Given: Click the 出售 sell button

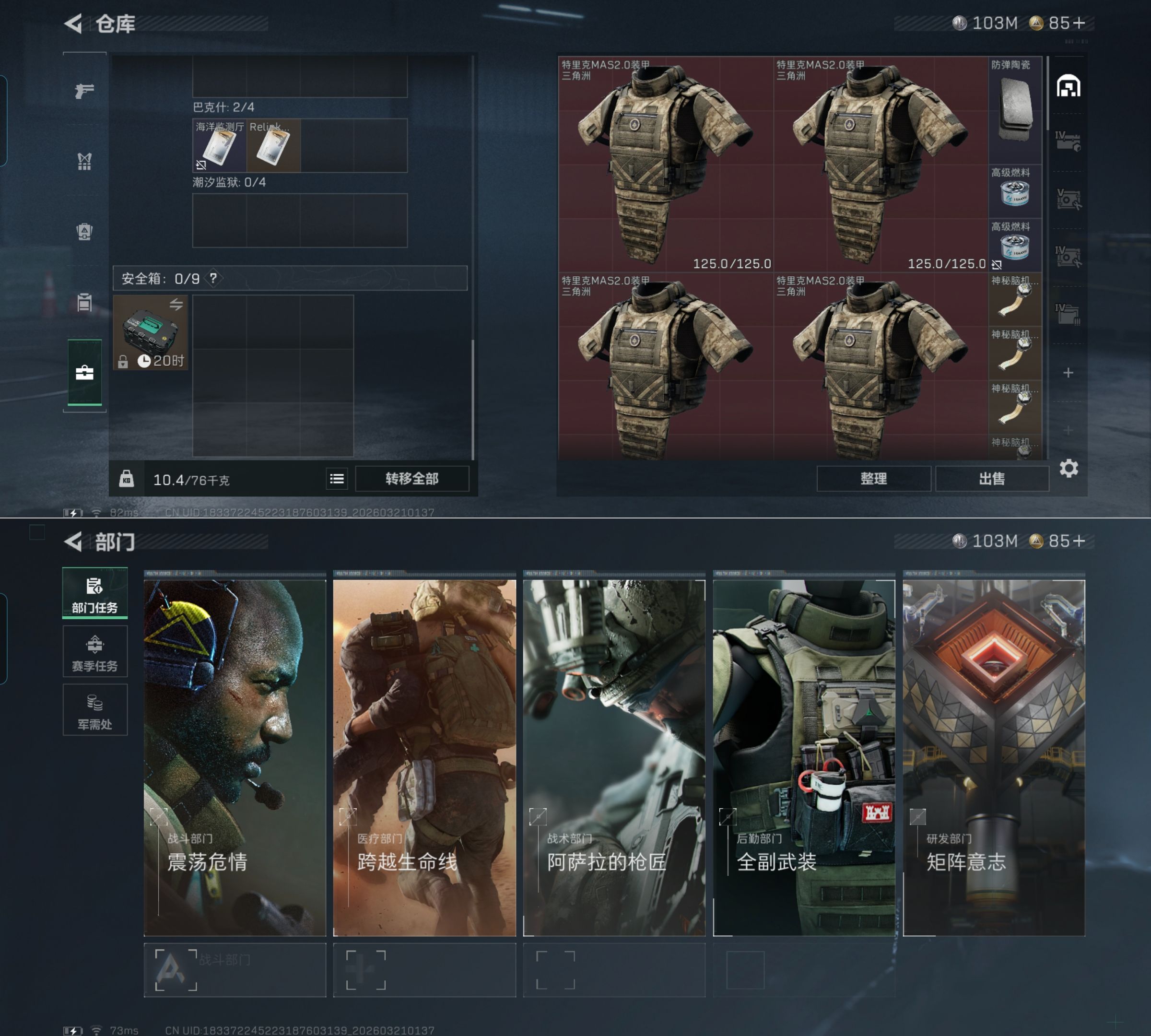Looking at the screenshot, I should point(992,479).
